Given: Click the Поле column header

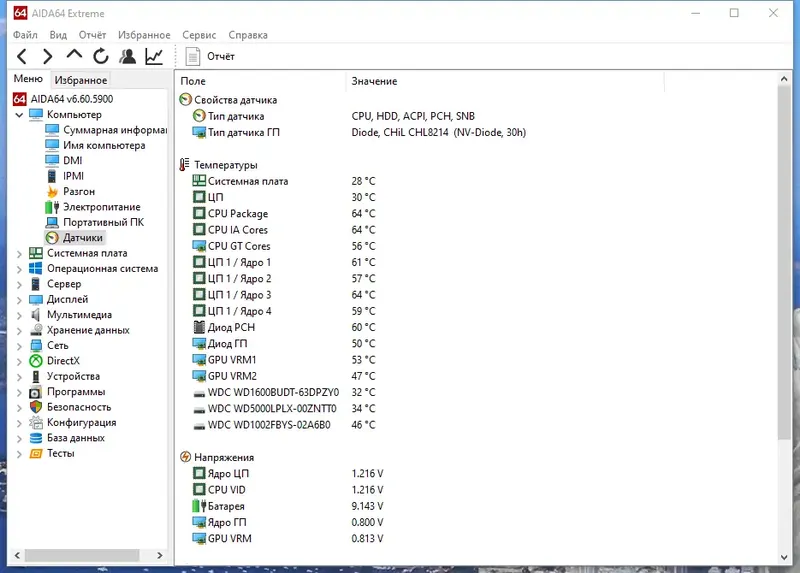Looking at the screenshot, I should click(261, 81).
